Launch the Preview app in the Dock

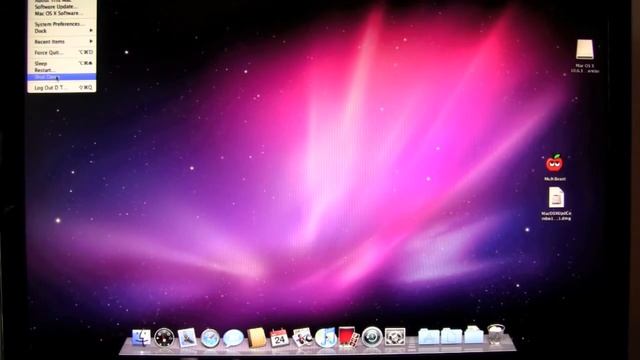302,338
